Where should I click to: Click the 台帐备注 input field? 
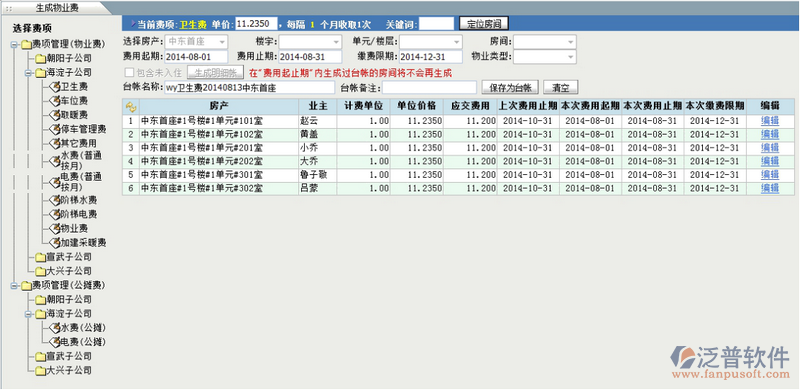pyautogui.click(x=430, y=88)
